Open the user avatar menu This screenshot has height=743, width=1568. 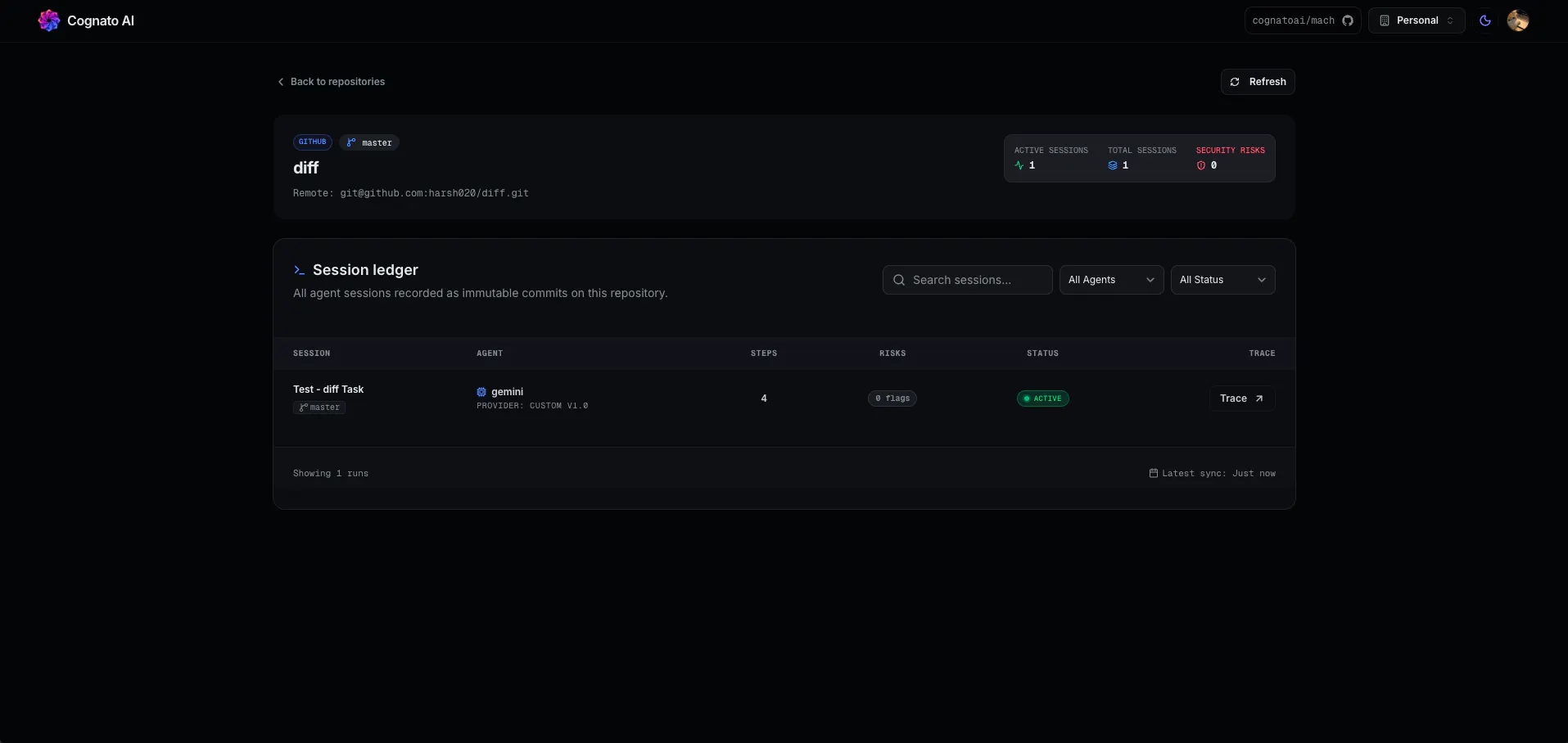(x=1518, y=20)
